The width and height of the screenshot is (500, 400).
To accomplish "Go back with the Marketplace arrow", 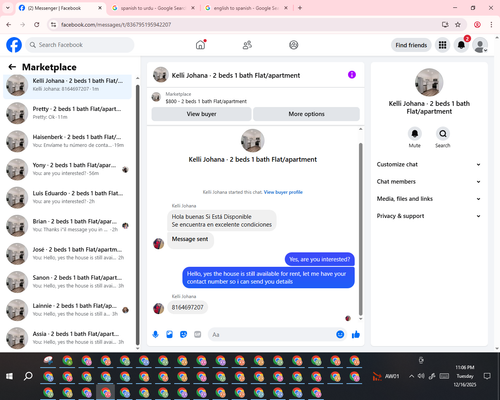I will tap(12, 67).
